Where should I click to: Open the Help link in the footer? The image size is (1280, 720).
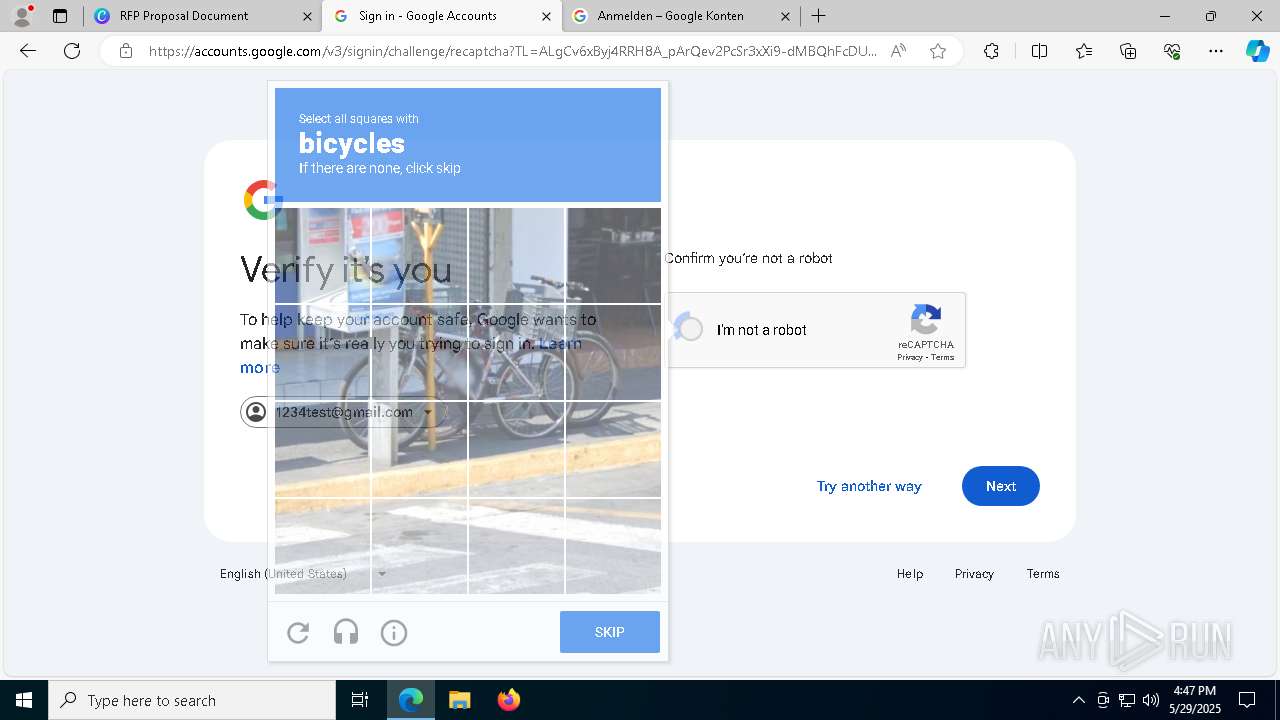point(910,574)
